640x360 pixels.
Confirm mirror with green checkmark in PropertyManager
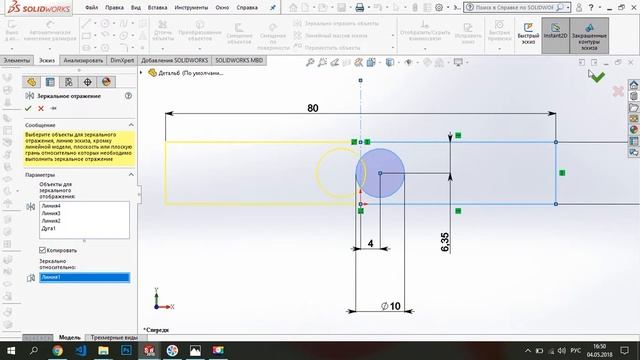pos(28,108)
